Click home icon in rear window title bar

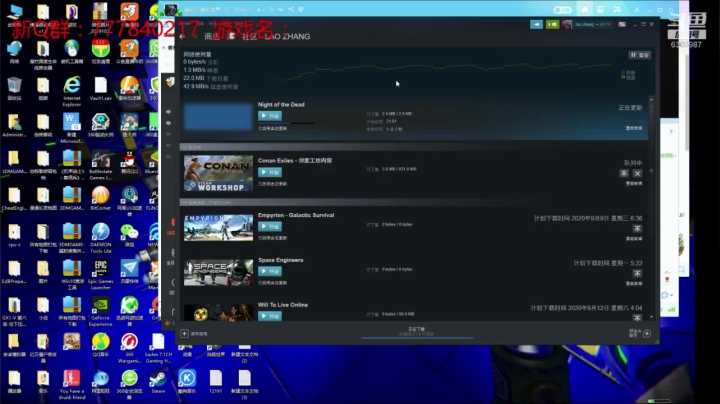point(585,10)
